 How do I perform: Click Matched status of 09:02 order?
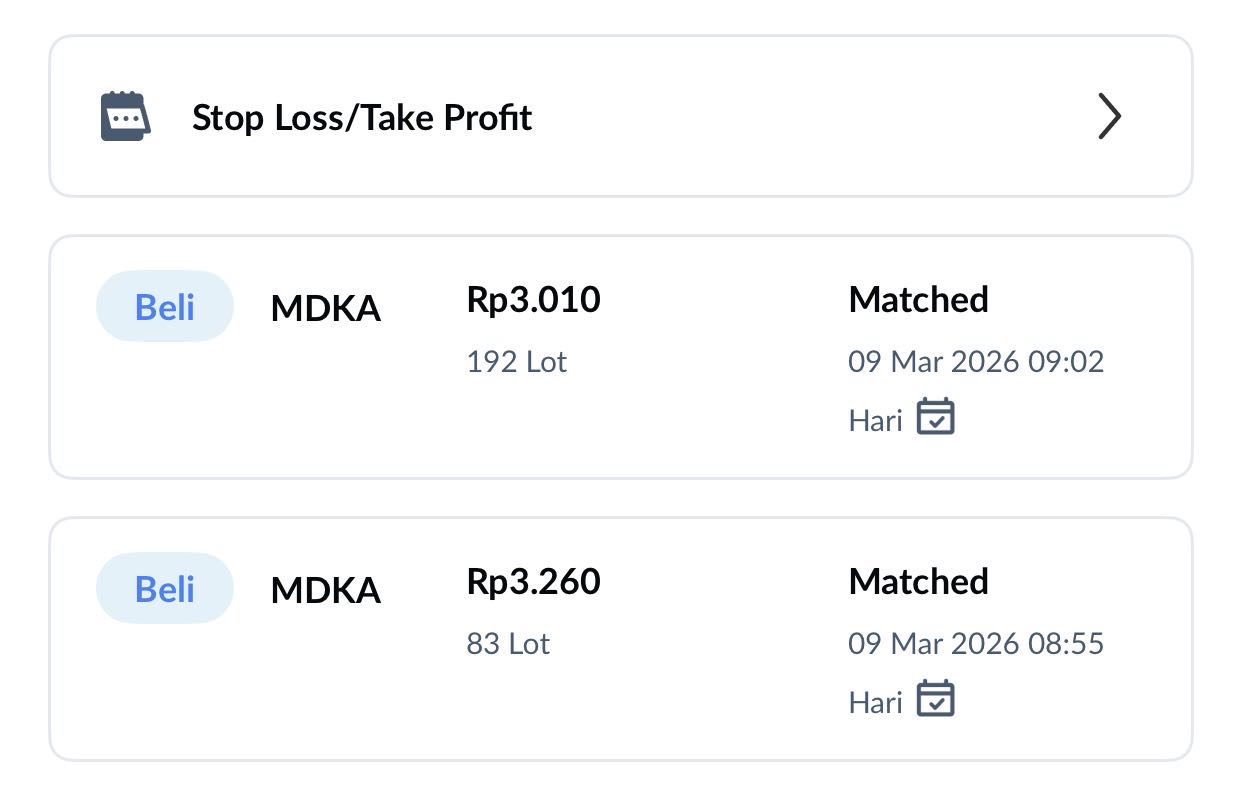918,299
